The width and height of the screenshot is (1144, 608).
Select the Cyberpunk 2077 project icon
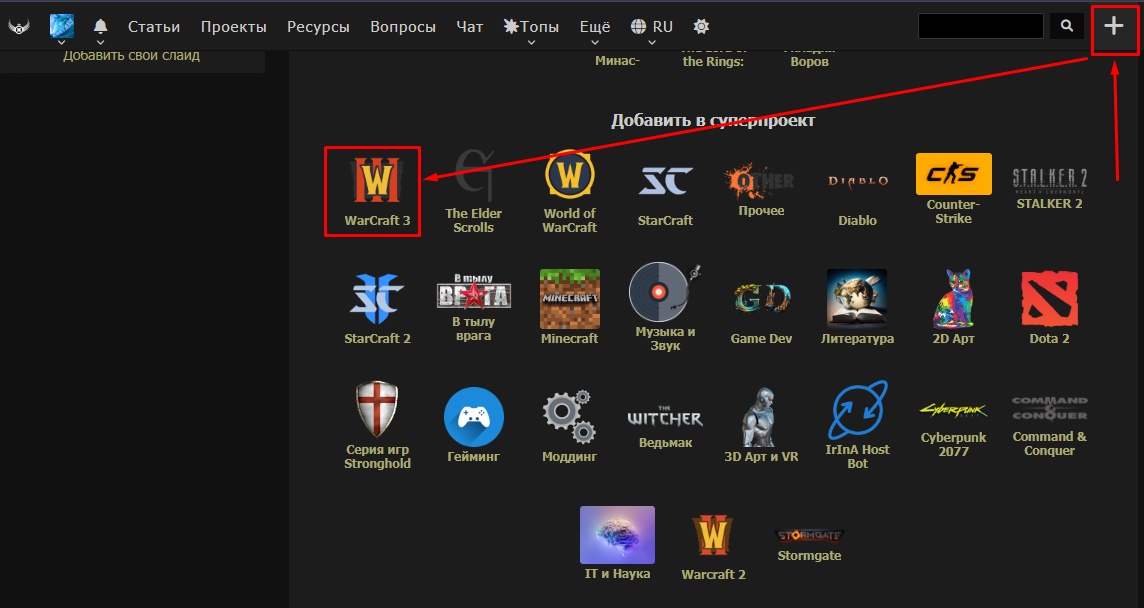[954, 410]
